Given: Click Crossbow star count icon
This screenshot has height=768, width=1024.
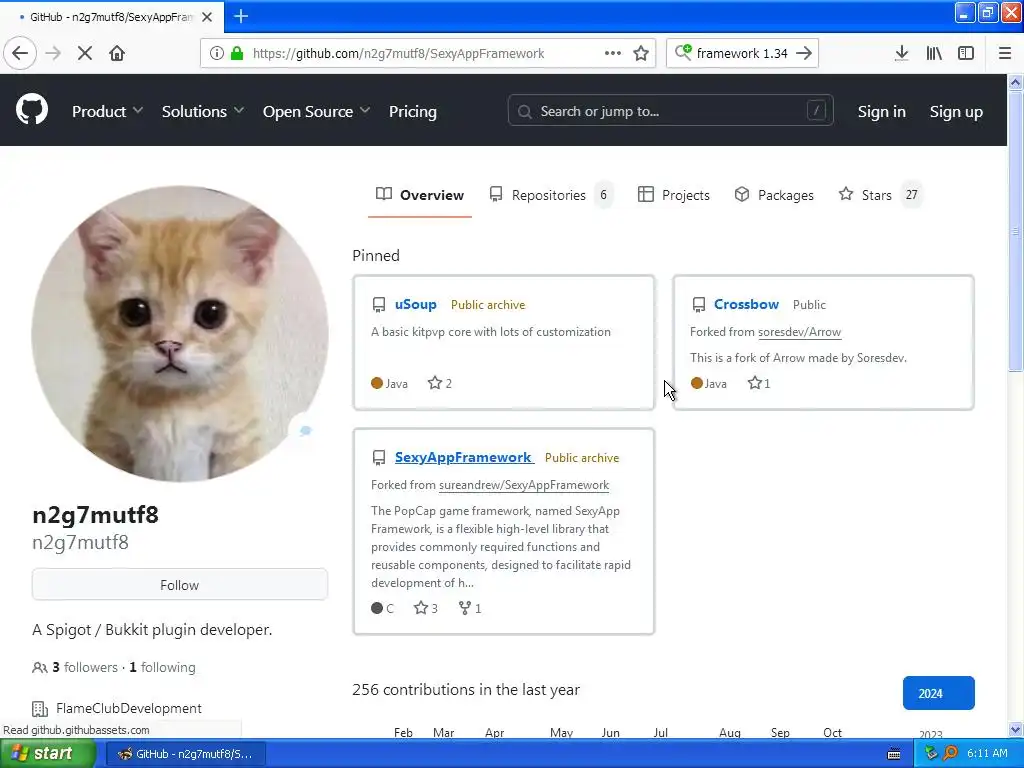Looking at the screenshot, I should pyautogui.click(x=754, y=383).
